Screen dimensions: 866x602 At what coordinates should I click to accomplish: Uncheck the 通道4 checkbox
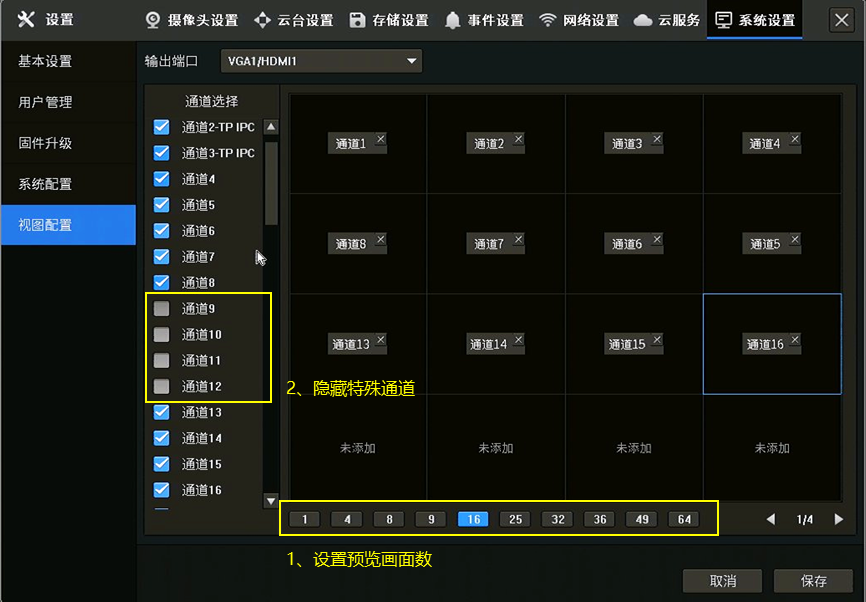coord(161,179)
